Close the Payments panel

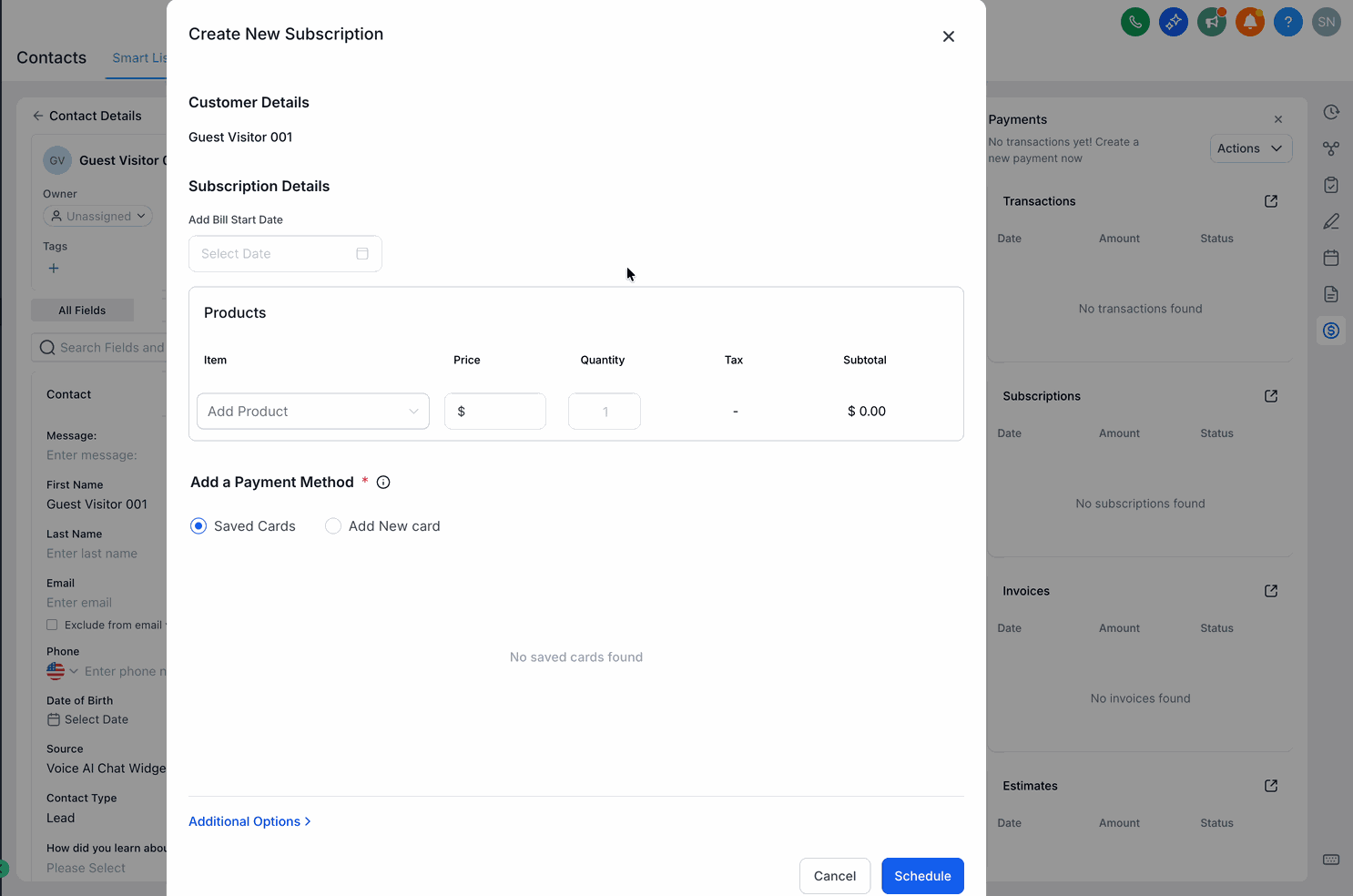(1278, 119)
